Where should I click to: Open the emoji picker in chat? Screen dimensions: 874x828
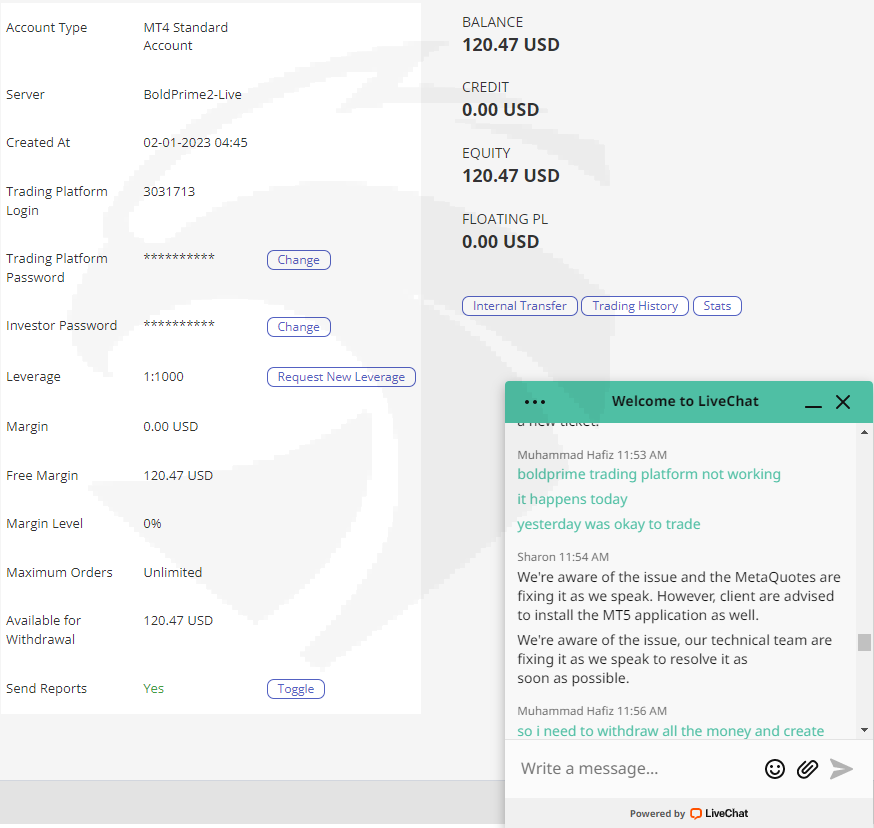point(775,768)
